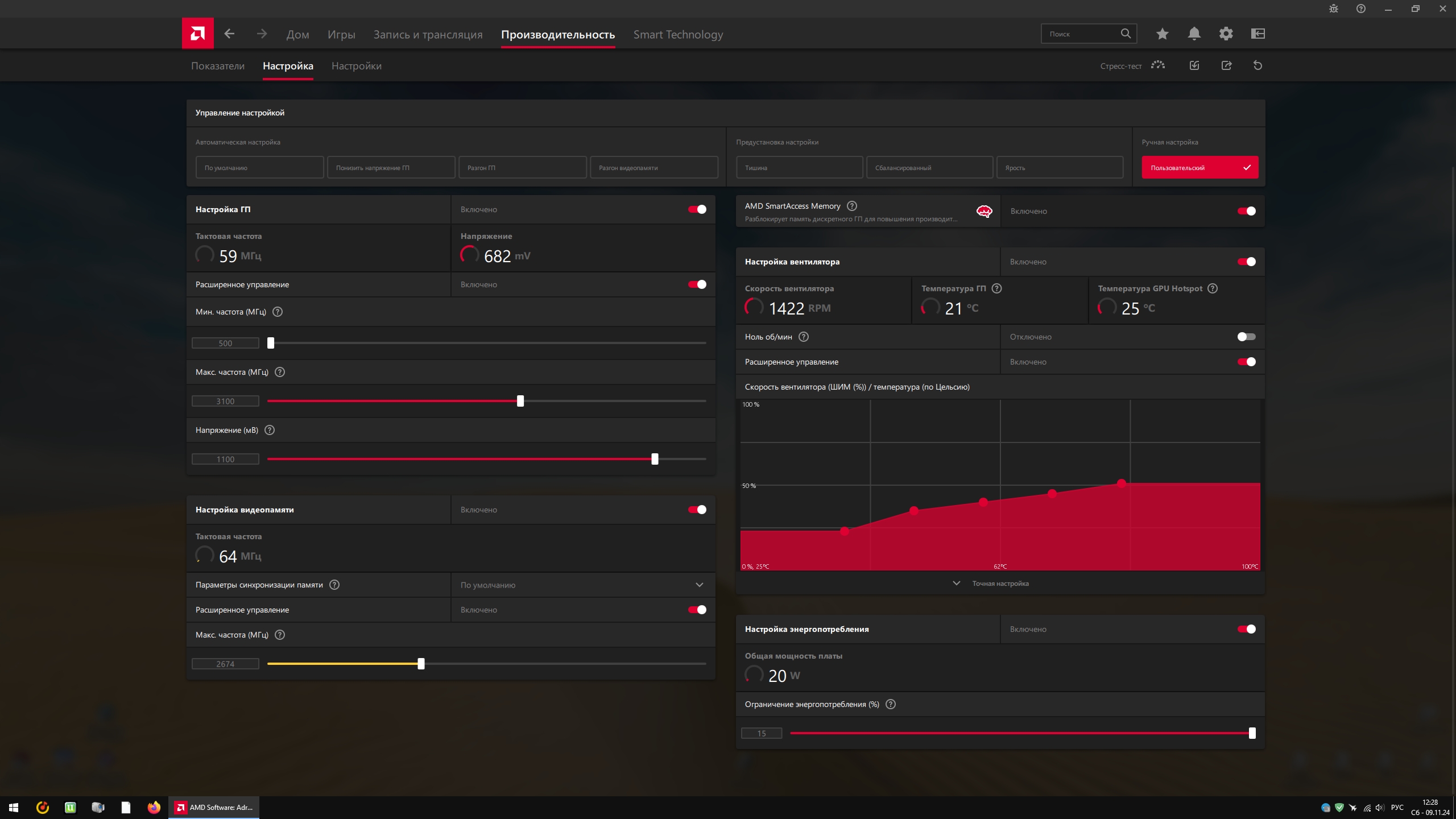Disable AMD SmartAccess Memory toggle
This screenshot has height=819, width=1456.
[x=1246, y=211]
